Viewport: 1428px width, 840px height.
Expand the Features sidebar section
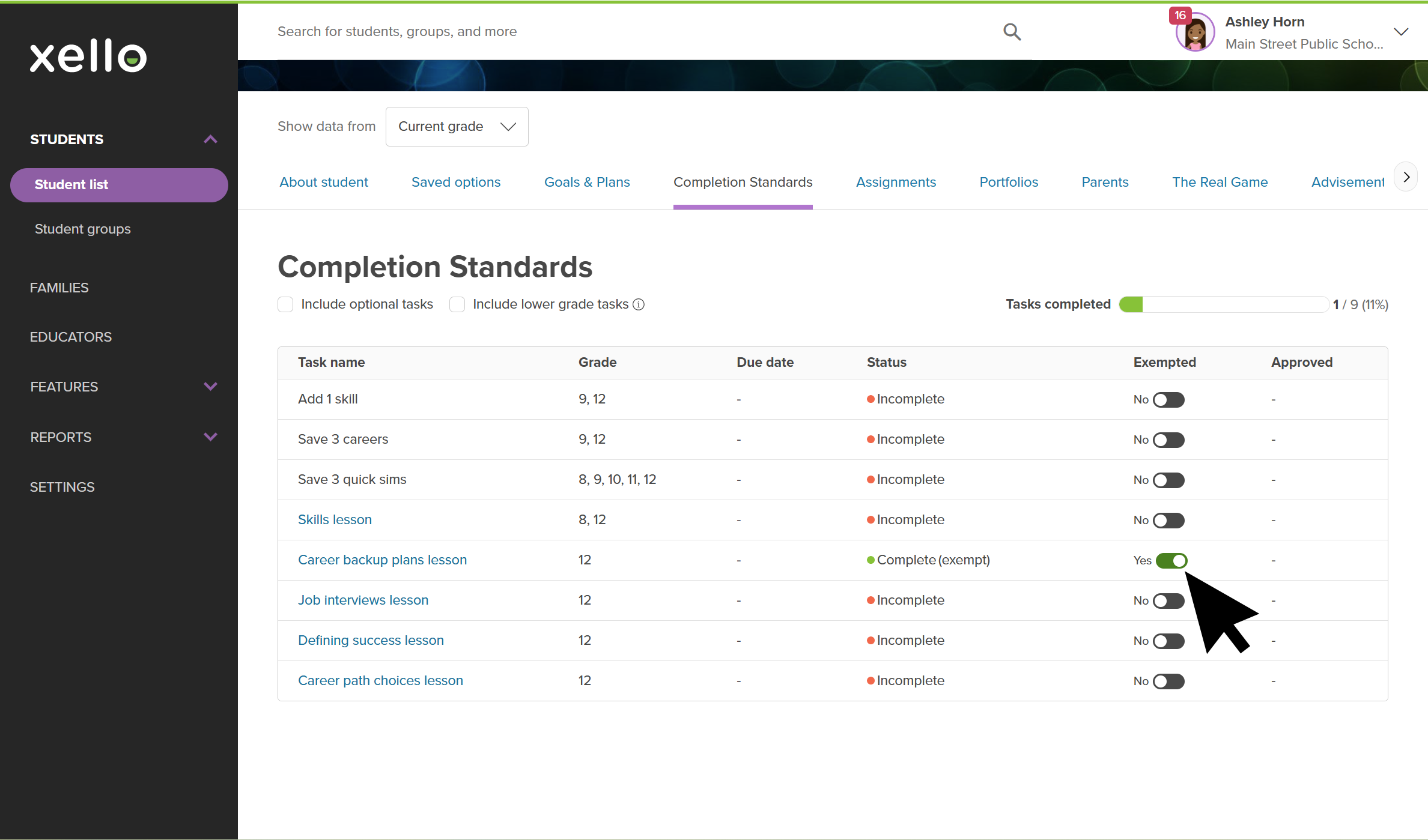210,387
